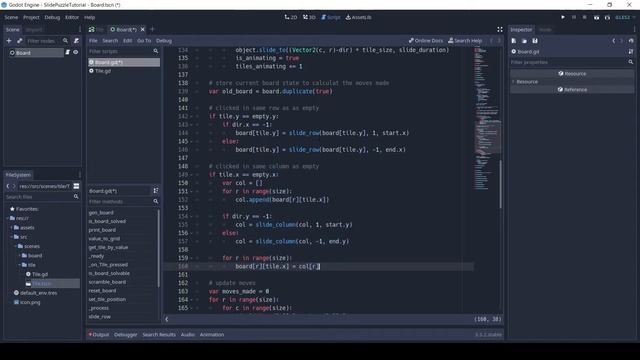Open the script attached to the Board node

[68, 52]
